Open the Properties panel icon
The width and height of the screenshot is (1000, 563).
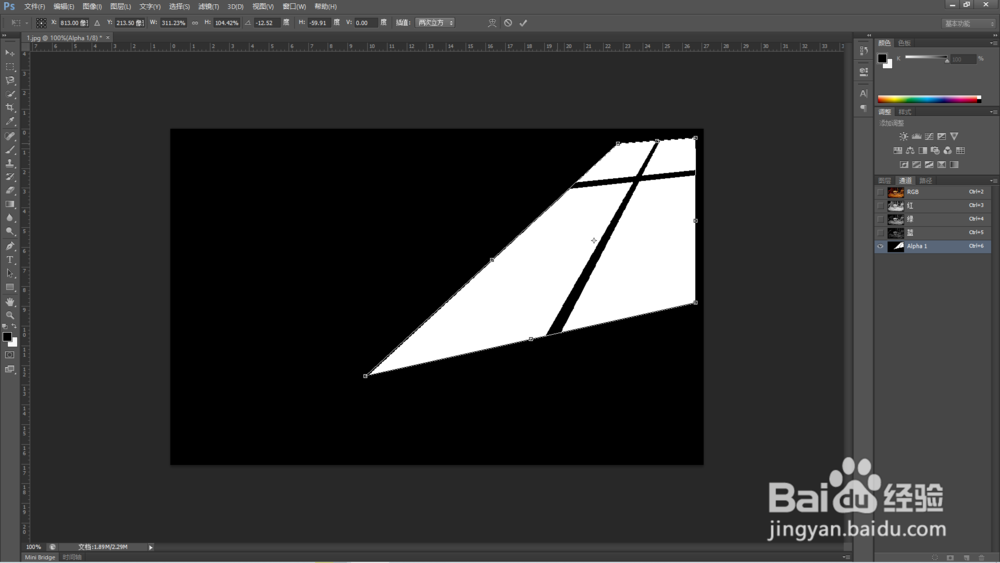864,71
